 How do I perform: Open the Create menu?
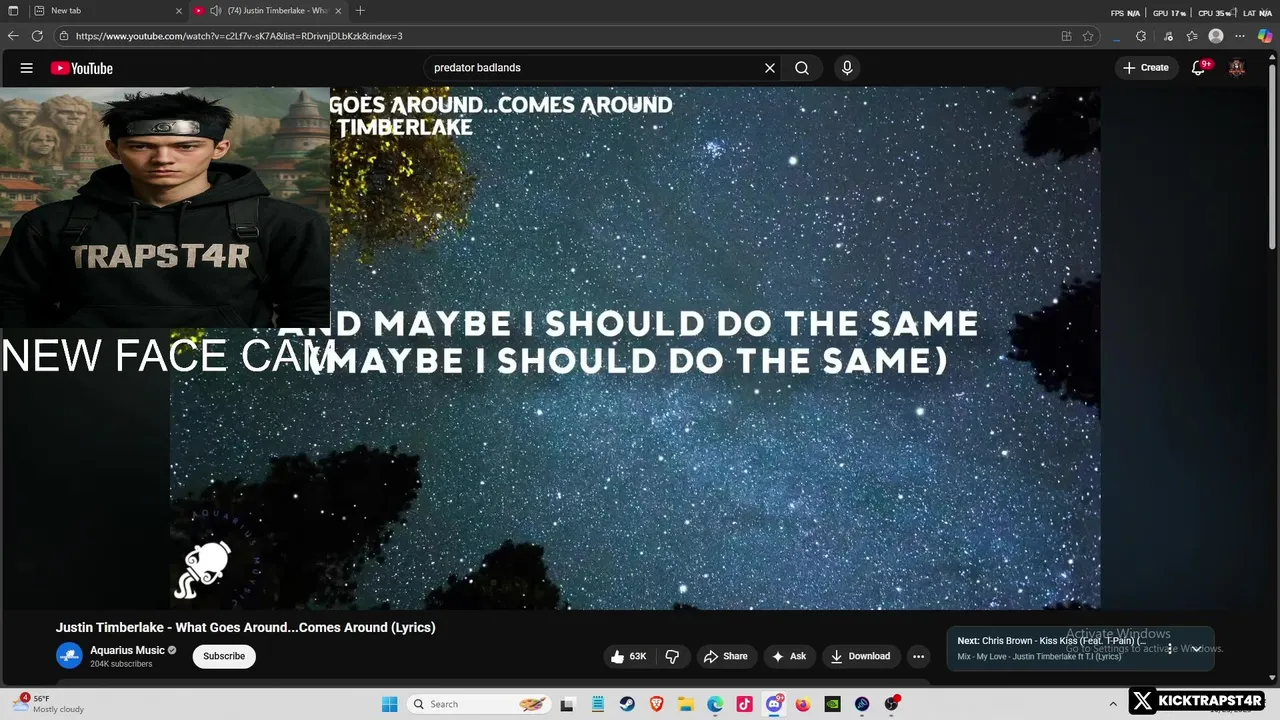pyautogui.click(x=1146, y=68)
